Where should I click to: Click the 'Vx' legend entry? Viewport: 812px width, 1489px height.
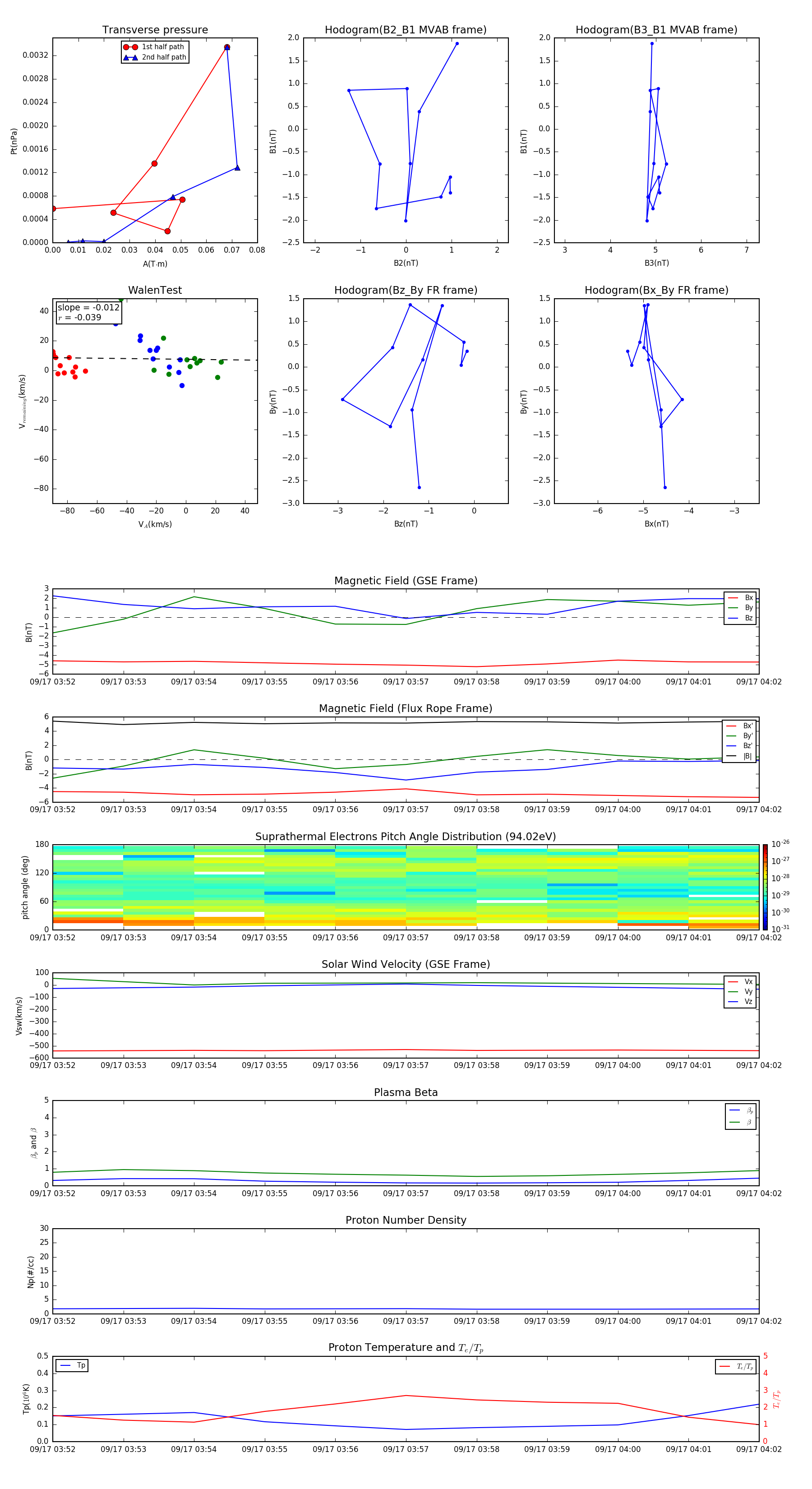(740, 981)
